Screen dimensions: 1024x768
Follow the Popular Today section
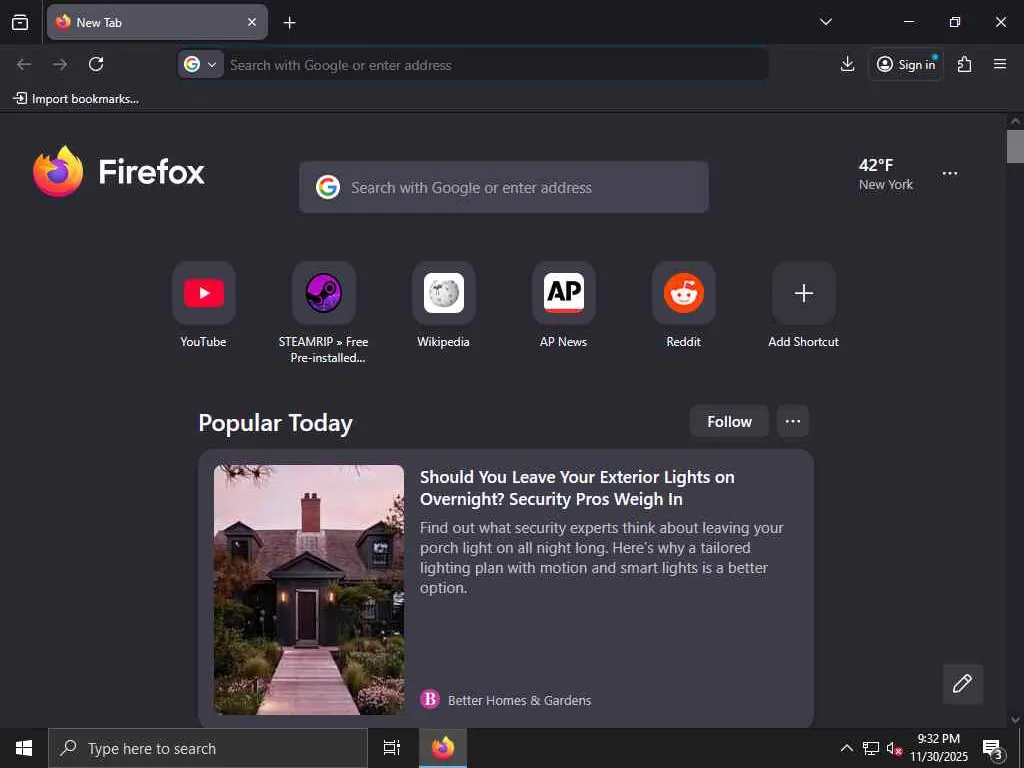tap(729, 421)
